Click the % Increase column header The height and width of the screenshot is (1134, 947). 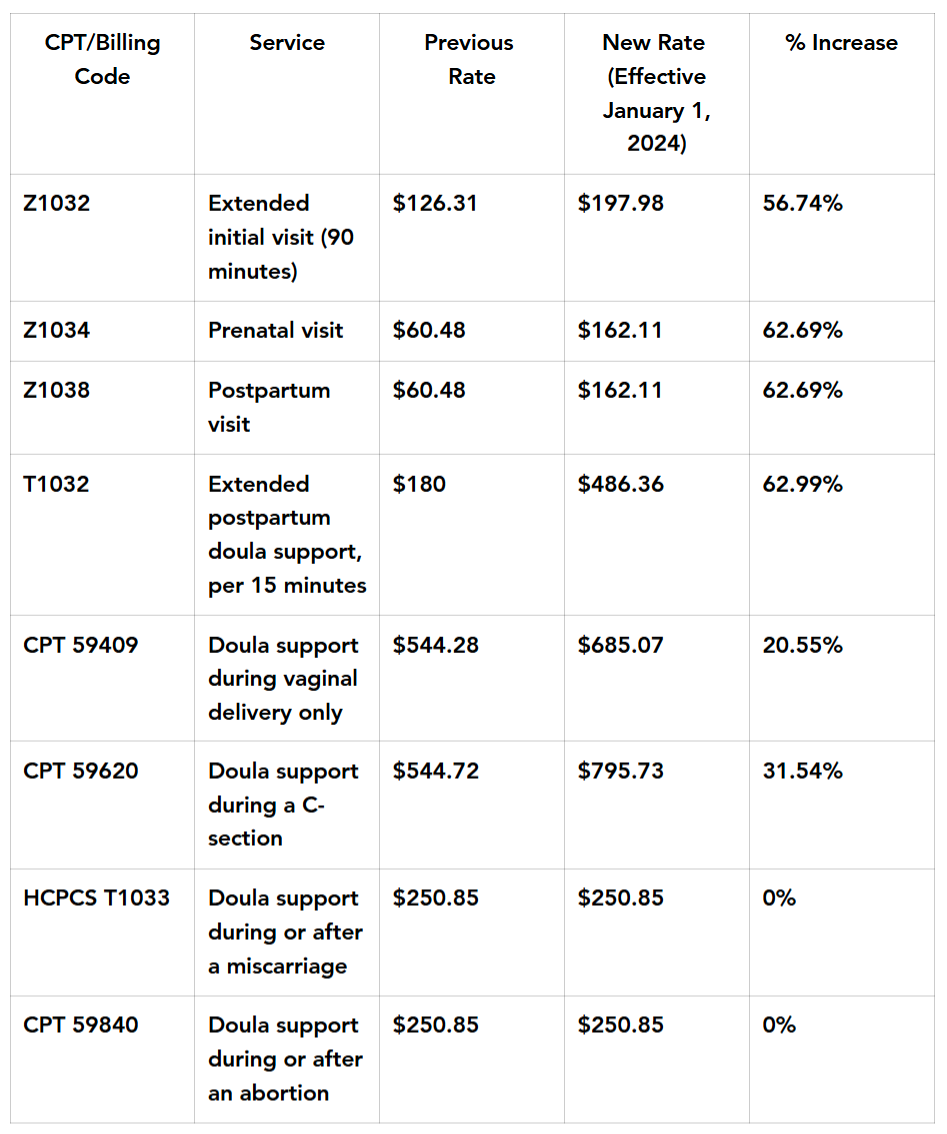[x=841, y=43]
